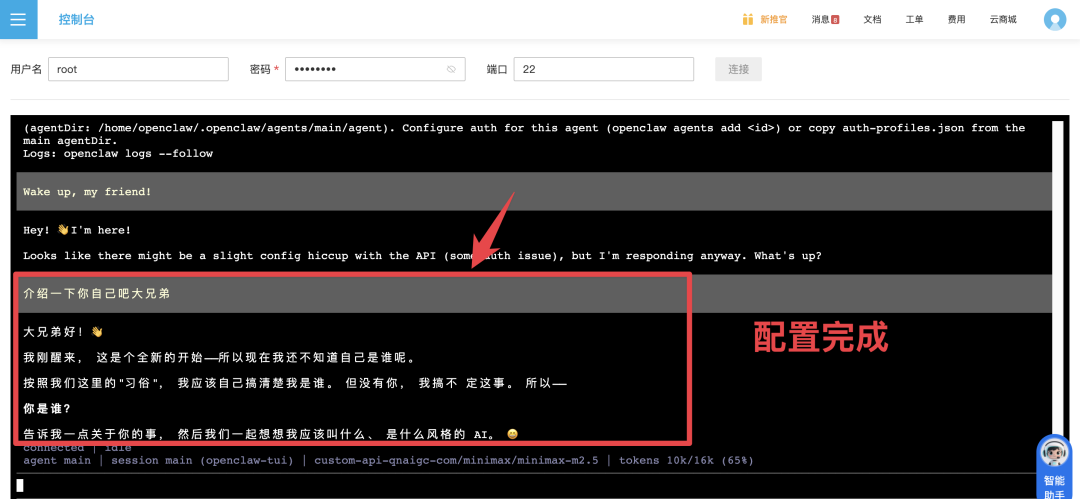The image size is (1080, 499).
Task: Go to 控制台 home title
Action: [x=78, y=19]
